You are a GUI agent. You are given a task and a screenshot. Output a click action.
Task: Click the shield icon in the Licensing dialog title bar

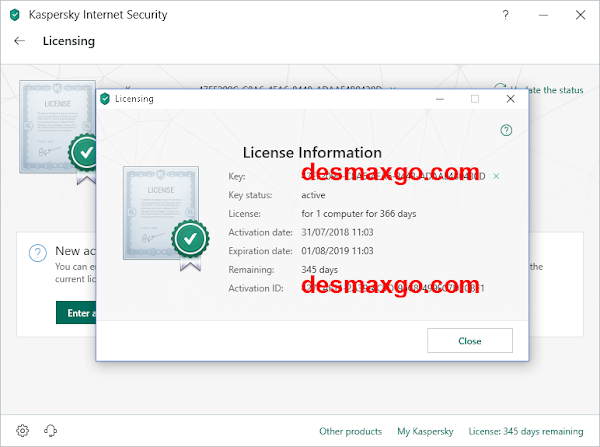[105, 99]
